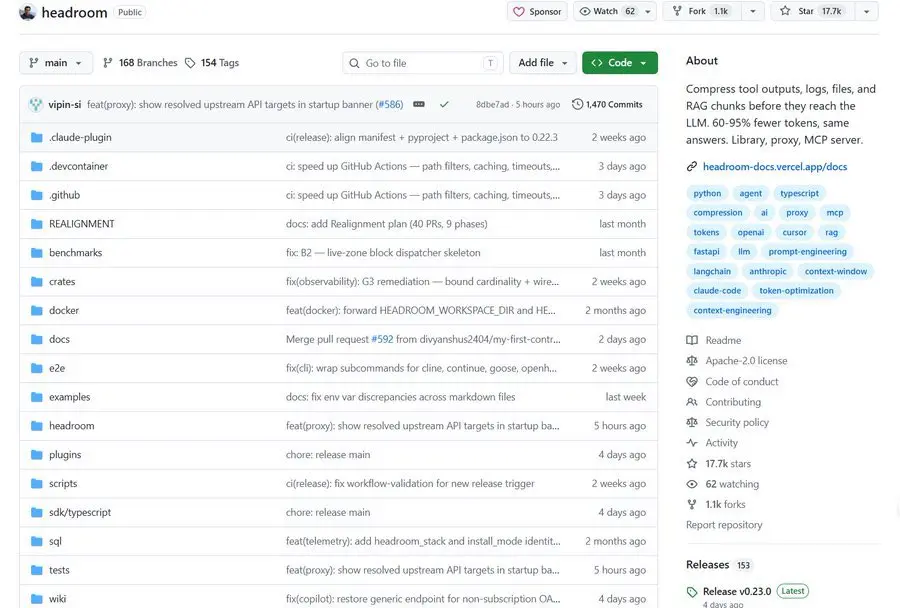The height and width of the screenshot is (608, 900).
Task: Click the Code of conduct heart icon
Action: click(x=692, y=381)
